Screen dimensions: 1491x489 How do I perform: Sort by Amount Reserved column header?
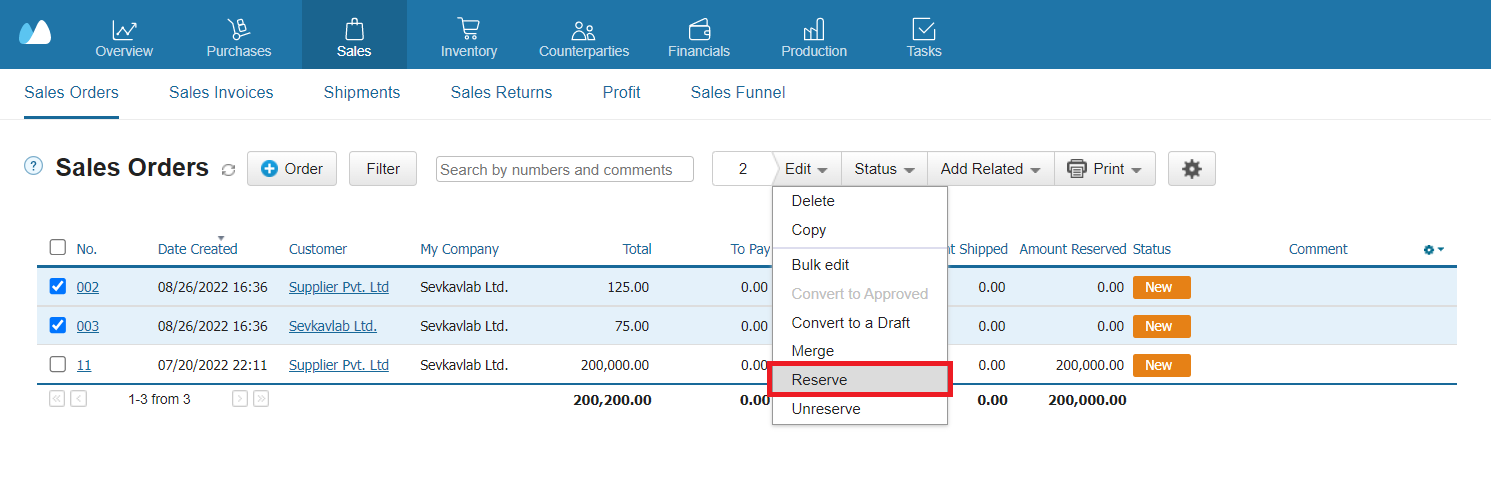1073,249
